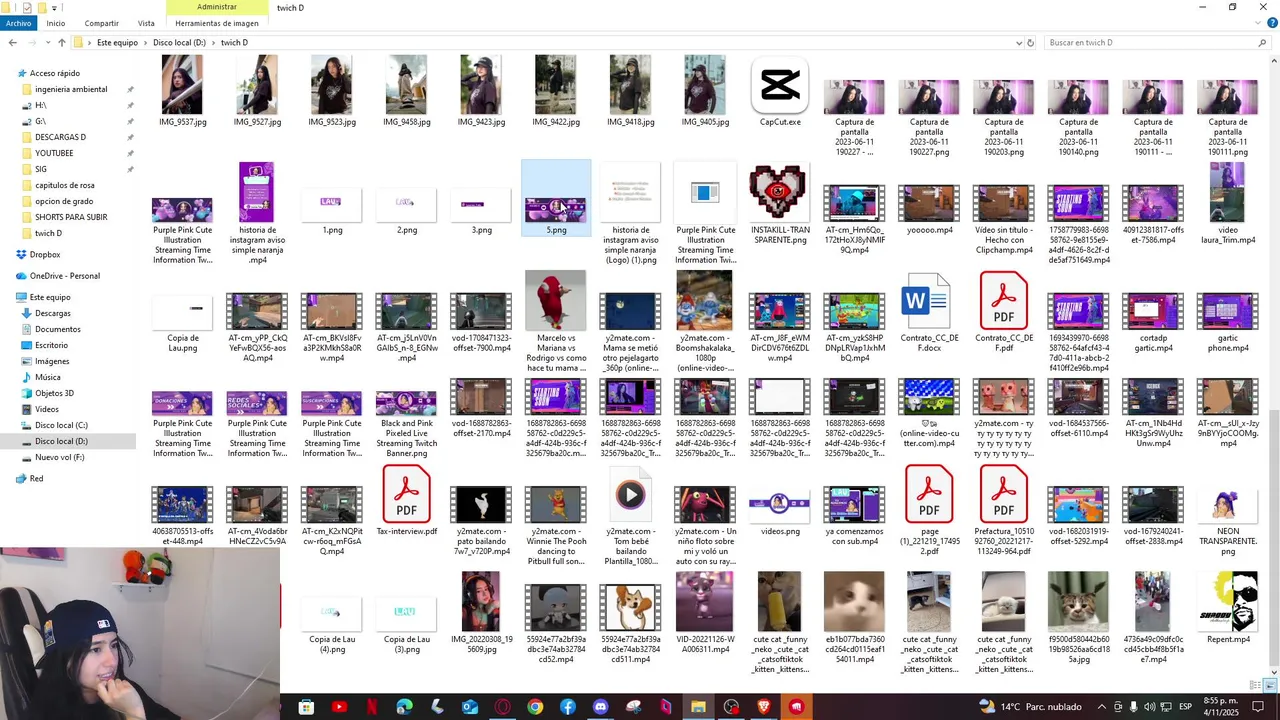Open Customize Quick Access Toolbar dropdown
The height and width of the screenshot is (720, 1280).
pos(56,7)
